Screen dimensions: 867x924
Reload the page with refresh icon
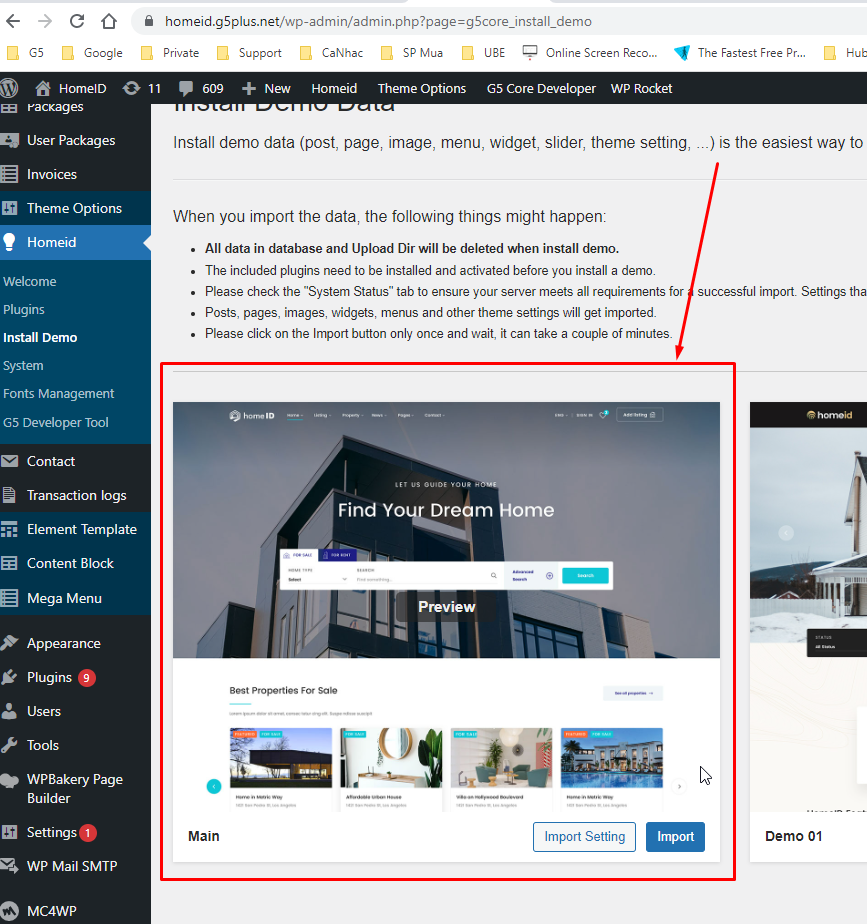tap(77, 21)
